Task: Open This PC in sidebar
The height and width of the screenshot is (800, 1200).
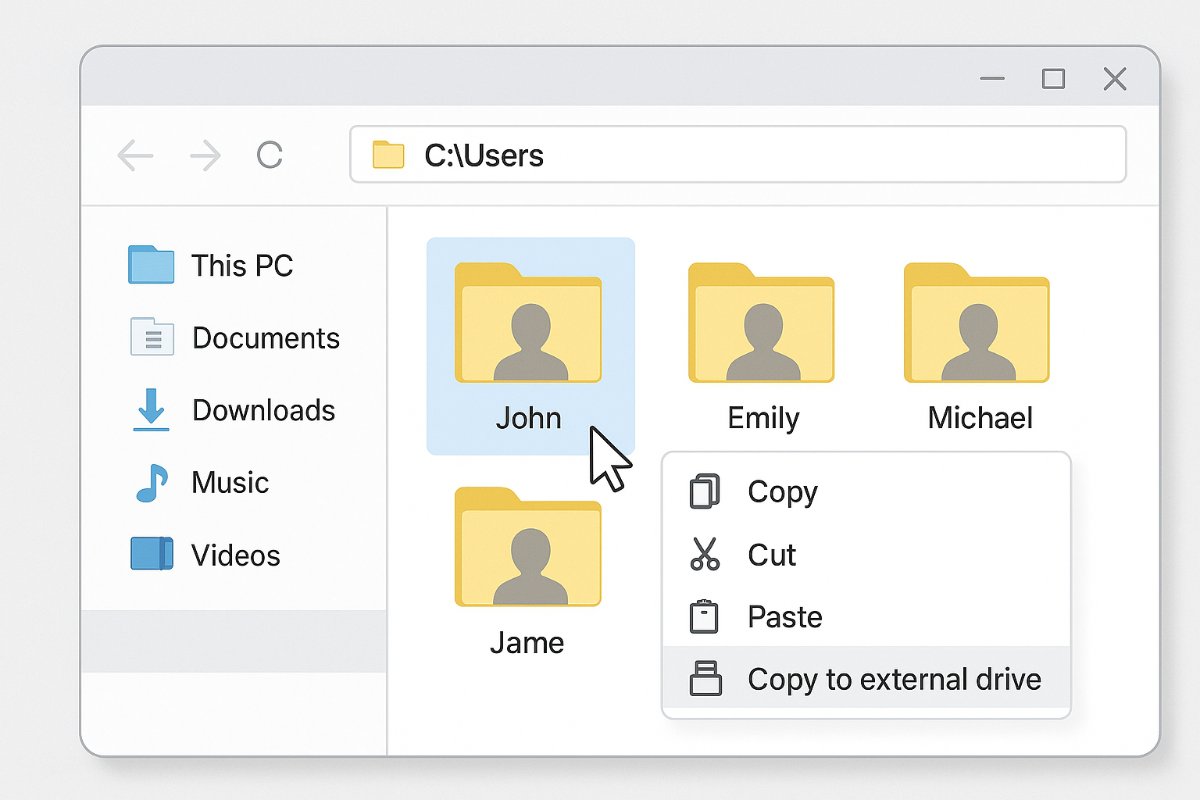Action: click(211, 265)
